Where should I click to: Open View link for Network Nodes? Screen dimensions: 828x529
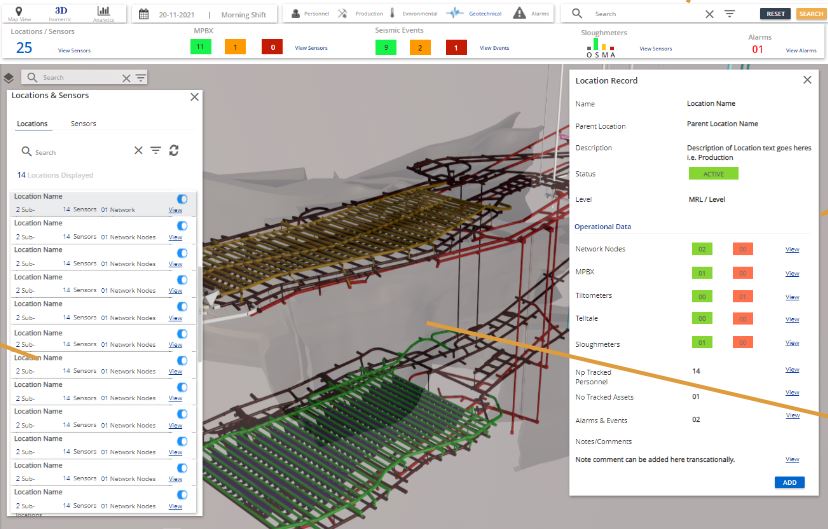pyautogui.click(x=792, y=249)
